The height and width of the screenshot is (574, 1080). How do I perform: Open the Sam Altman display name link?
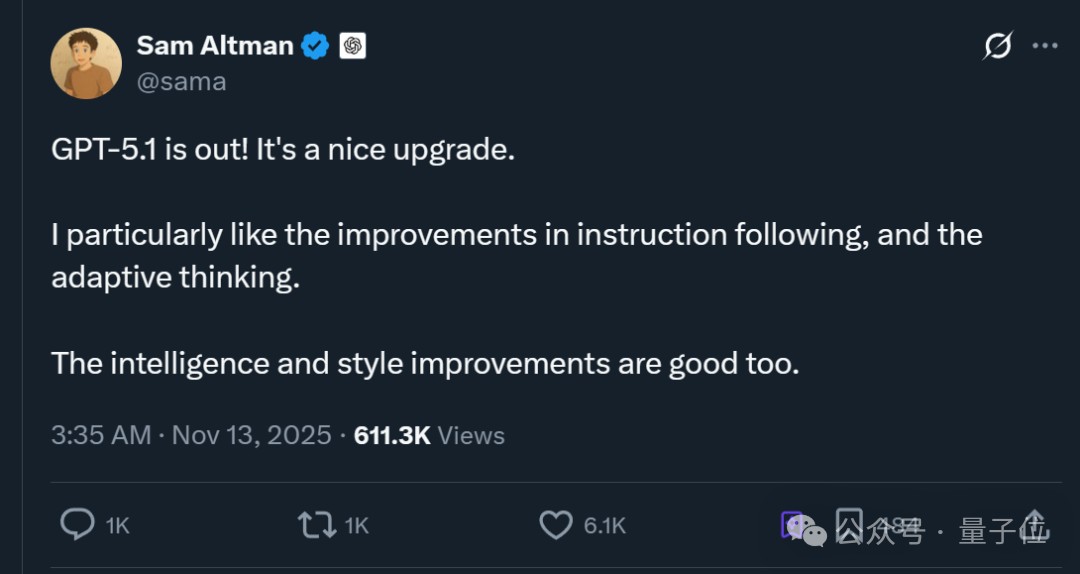pyautogui.click(x=214, y=45)
